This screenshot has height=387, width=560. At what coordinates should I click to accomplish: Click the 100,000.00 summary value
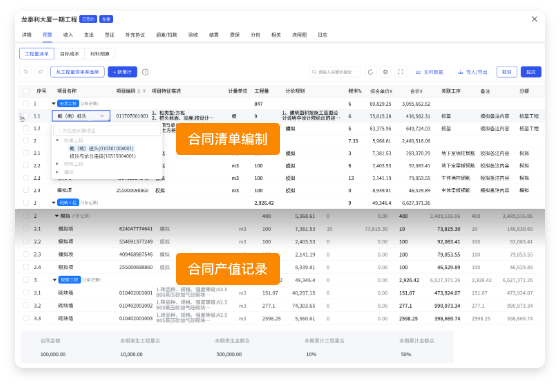click(x=53, y=354)
